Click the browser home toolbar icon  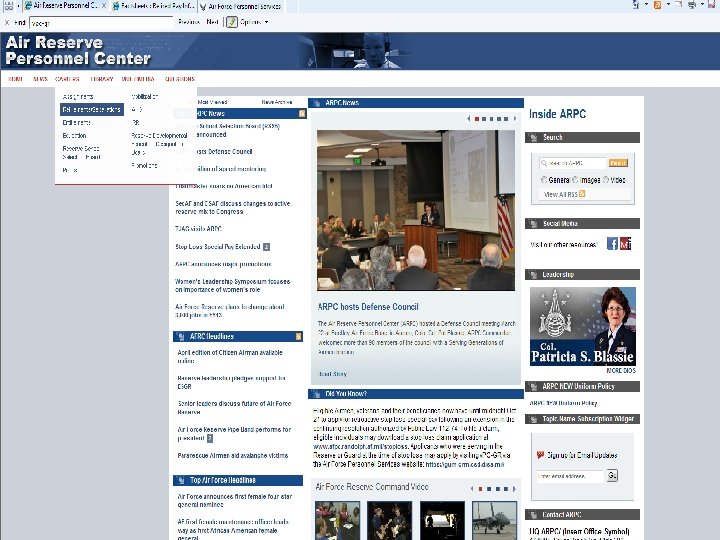[x=636, y=5]
